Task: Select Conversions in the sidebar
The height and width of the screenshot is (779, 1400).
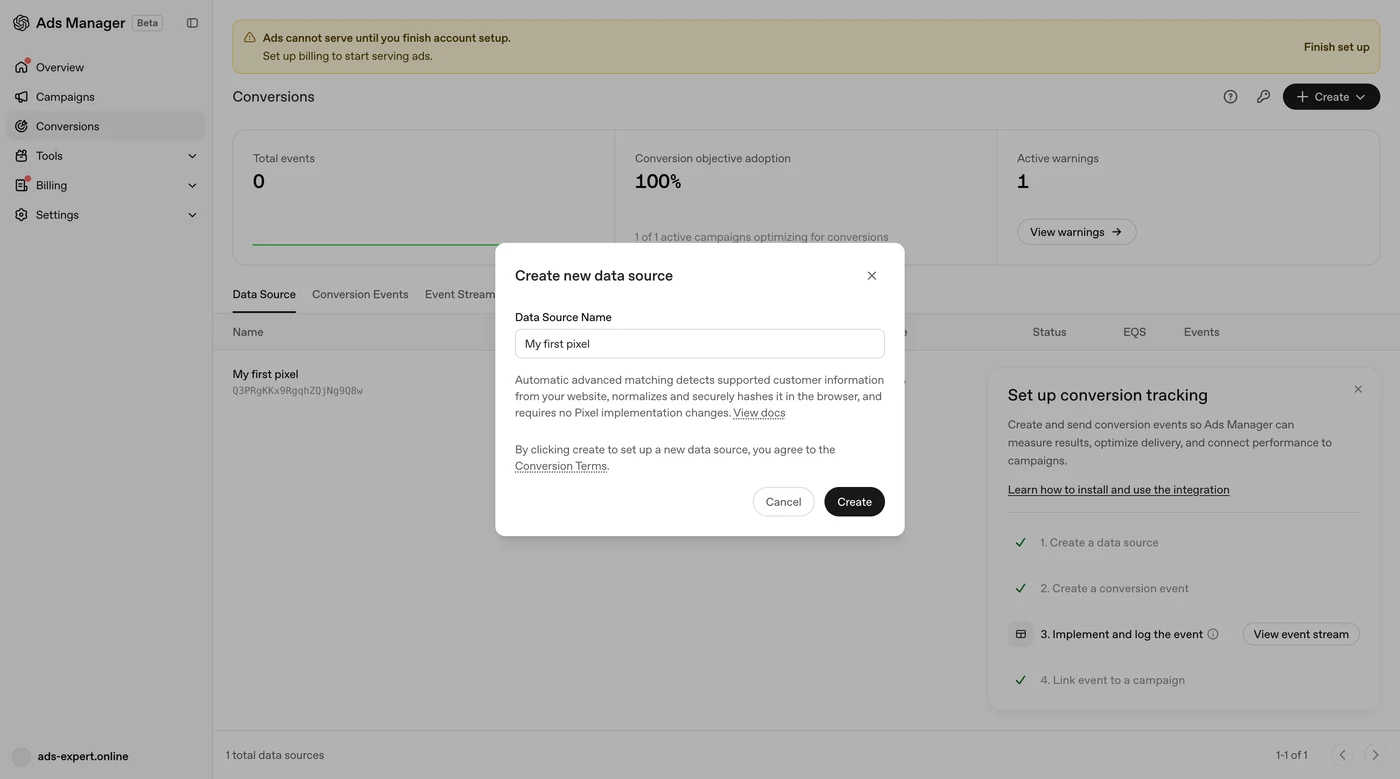Action: point(106,126)
